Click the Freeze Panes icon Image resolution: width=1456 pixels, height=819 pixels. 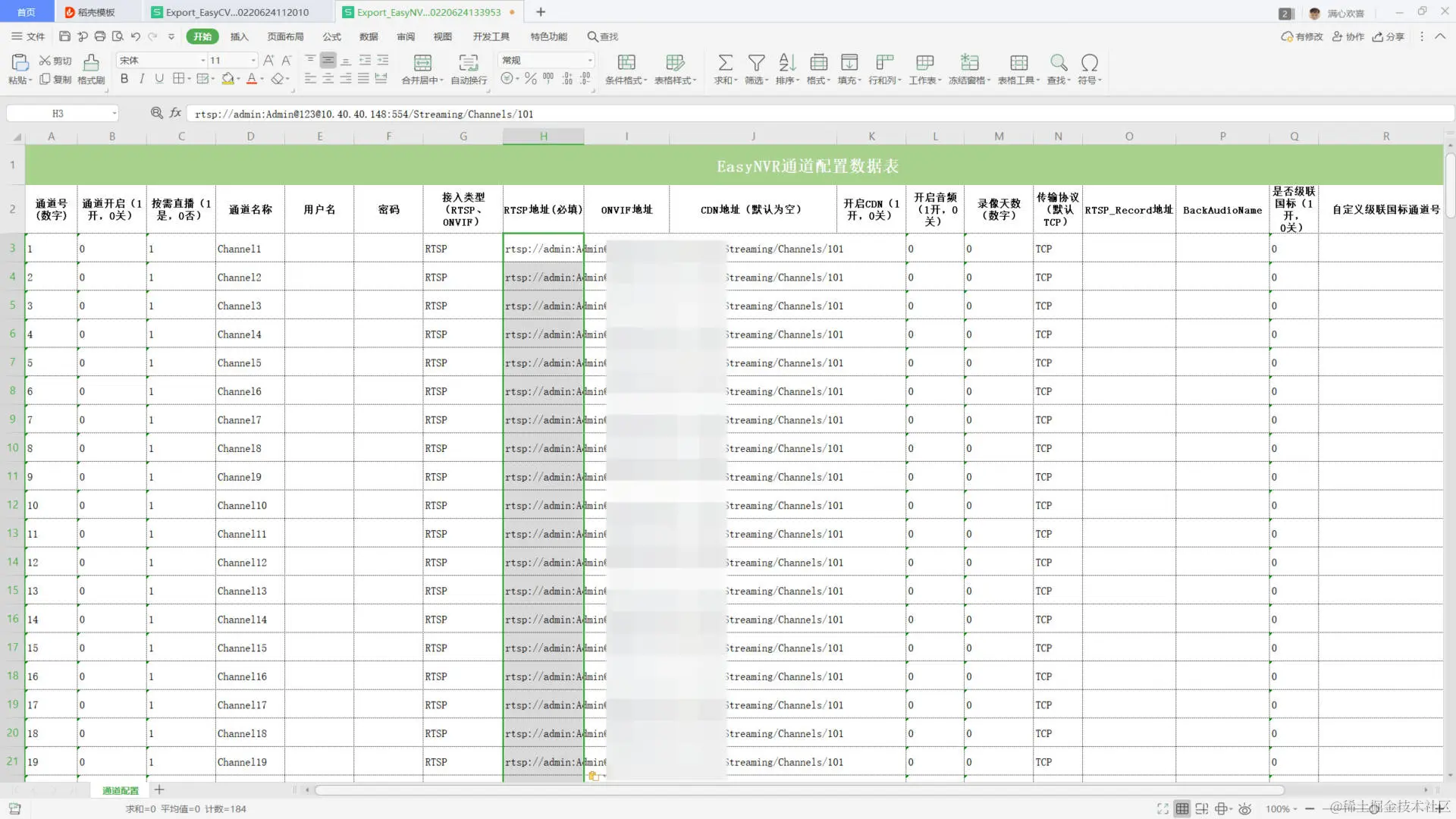(969, 63)
